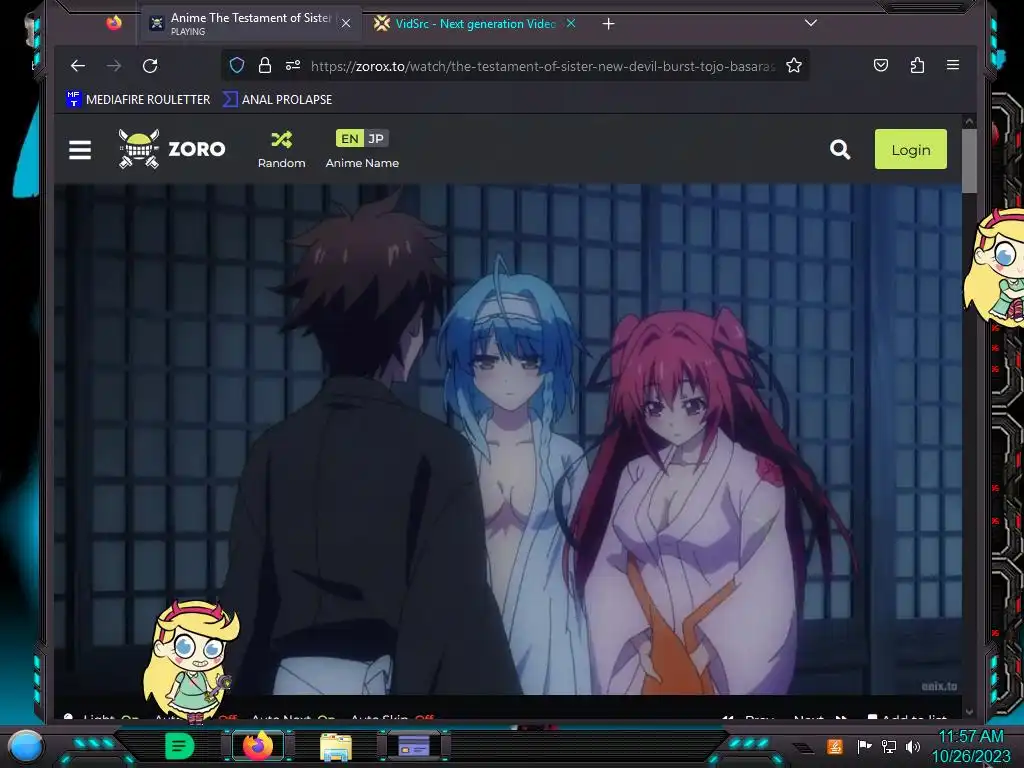The width and height of the screenshot is (1024, 768).
Task: Reload the current page
Action: point(150,65)
